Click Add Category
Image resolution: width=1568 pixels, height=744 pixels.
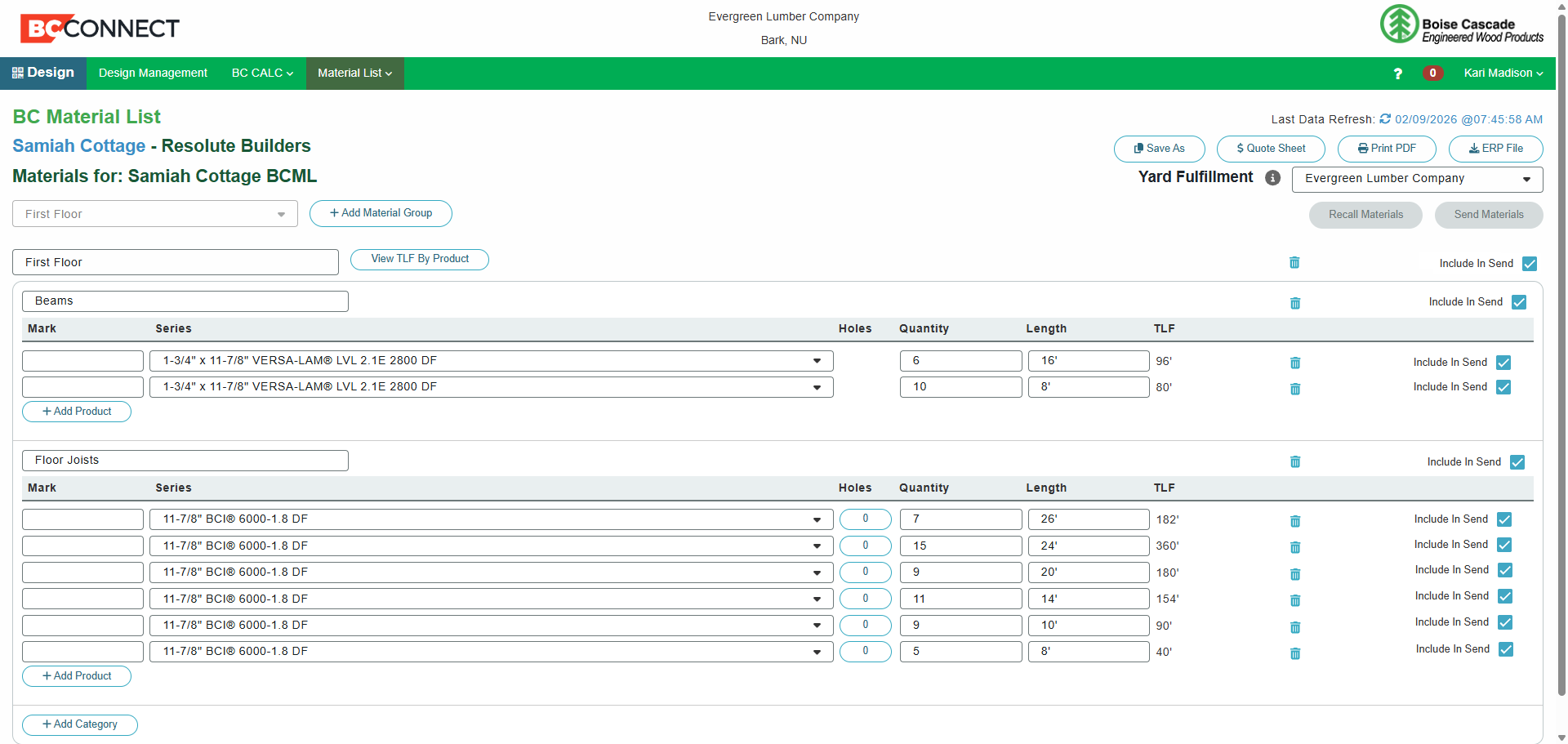coord(80,724)
